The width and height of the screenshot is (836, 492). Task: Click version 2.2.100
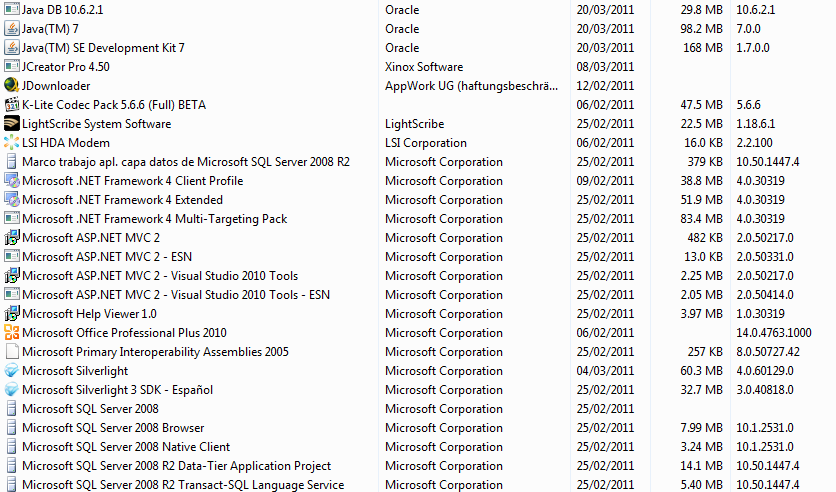click(x=754, y=143)
